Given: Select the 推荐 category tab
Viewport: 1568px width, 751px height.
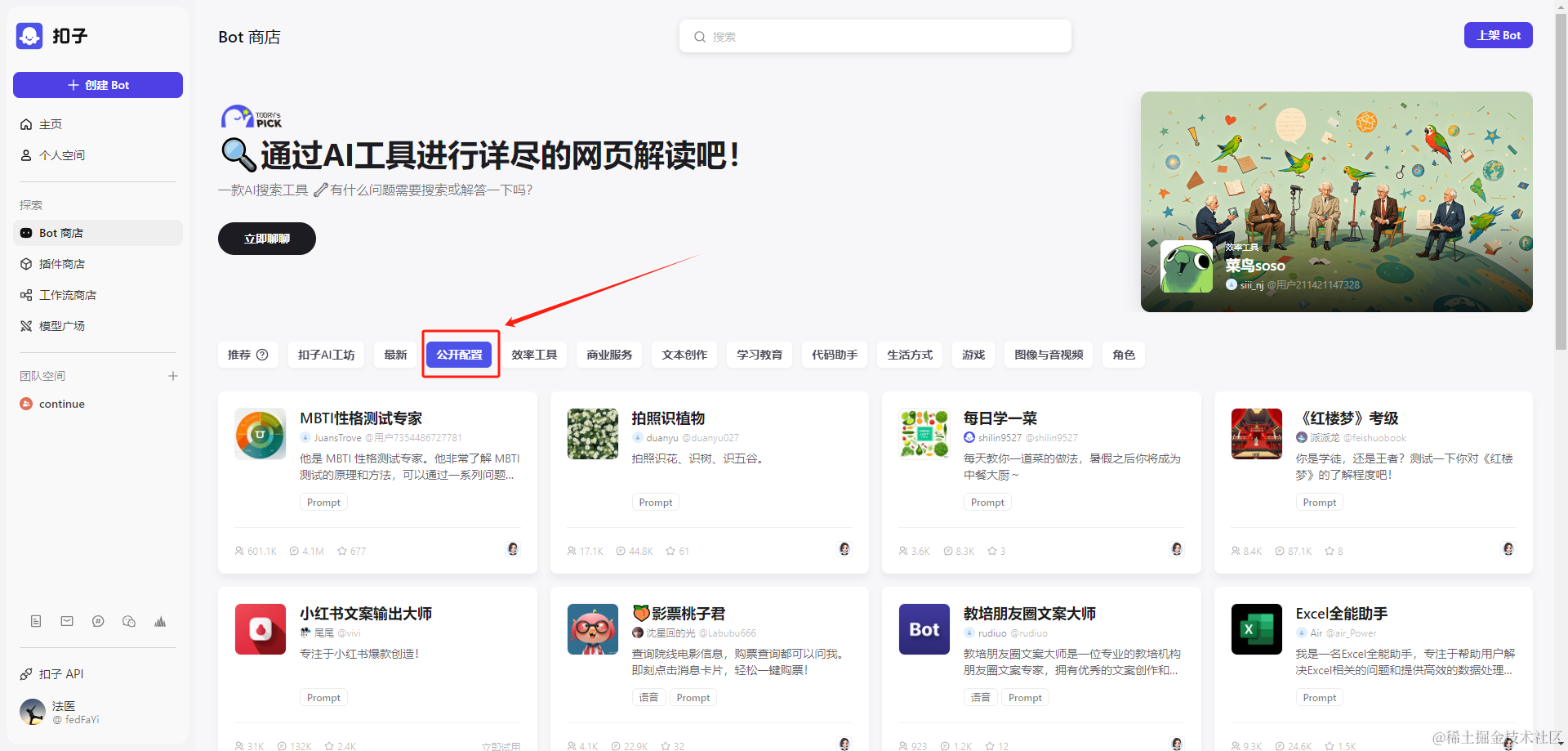Looking at the screenshot, I should pyautogui.click(x=248, y=355).
